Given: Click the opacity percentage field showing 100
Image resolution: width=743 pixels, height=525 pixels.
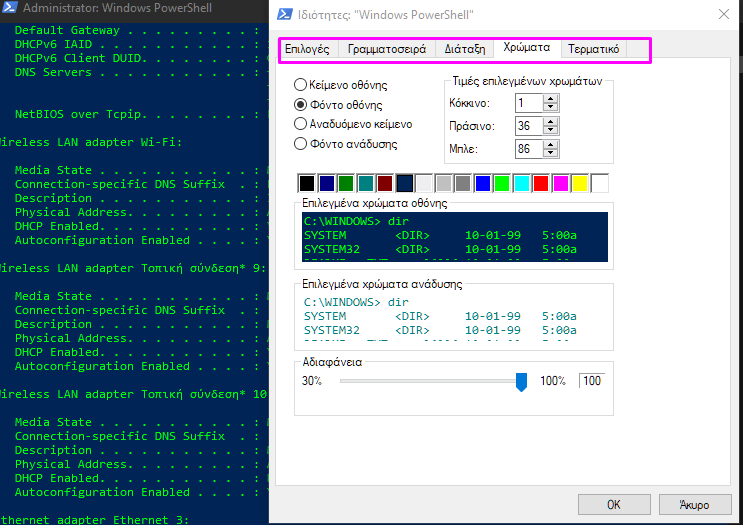Looking at the screenshot, I should point(592,380).
